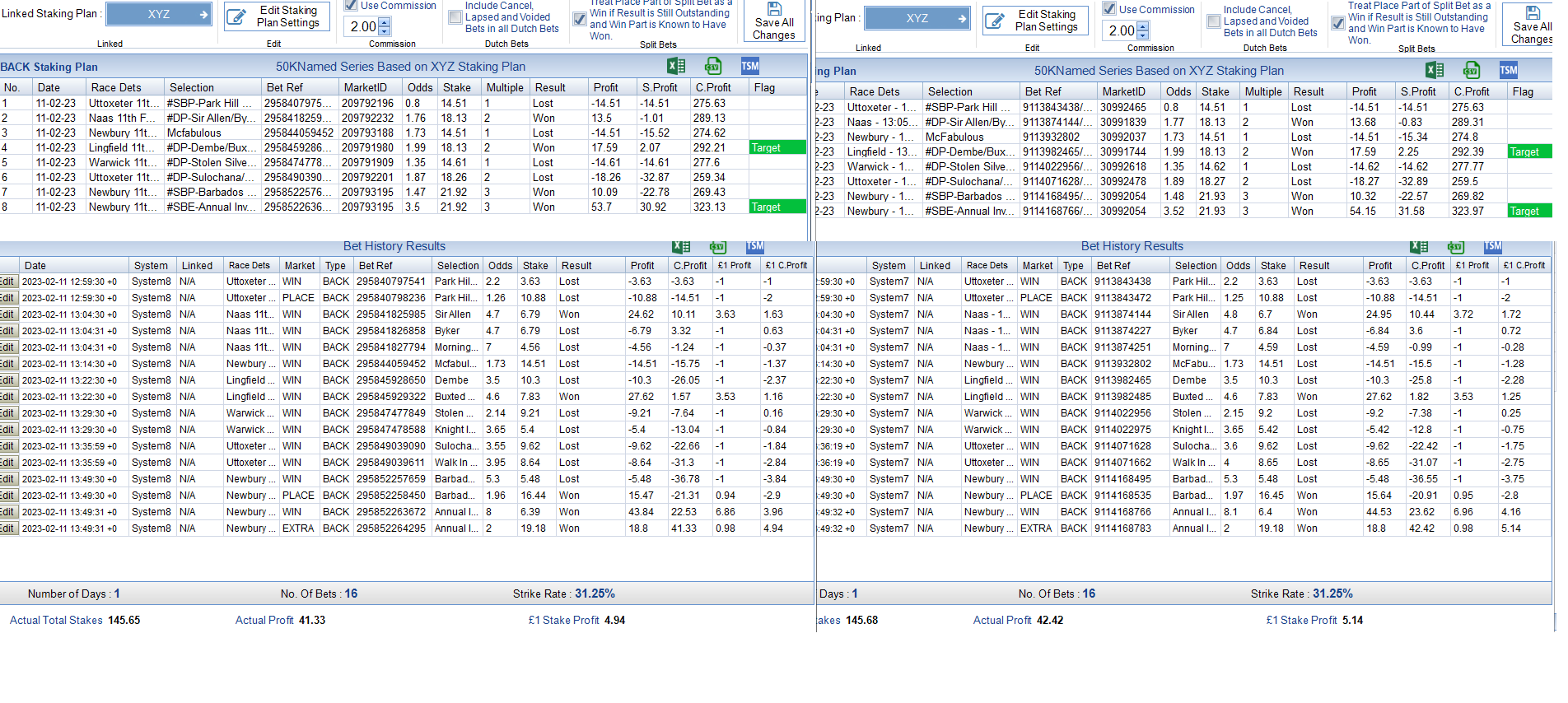Click System column header in left Bet History
Image resolution: width=1568 pixels, height=703 pixels.
click(x=151, y=265)
